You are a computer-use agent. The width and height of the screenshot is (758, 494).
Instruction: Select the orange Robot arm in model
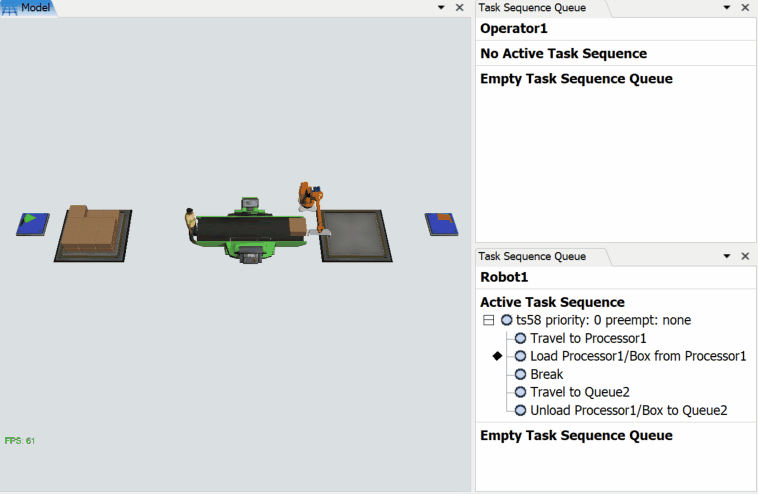point(311,203)
